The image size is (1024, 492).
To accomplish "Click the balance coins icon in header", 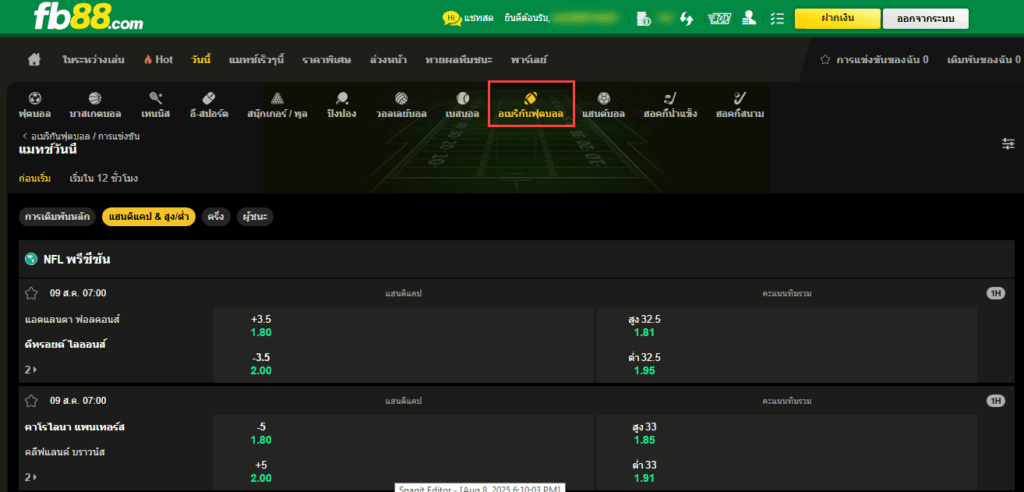I will 644,18.
